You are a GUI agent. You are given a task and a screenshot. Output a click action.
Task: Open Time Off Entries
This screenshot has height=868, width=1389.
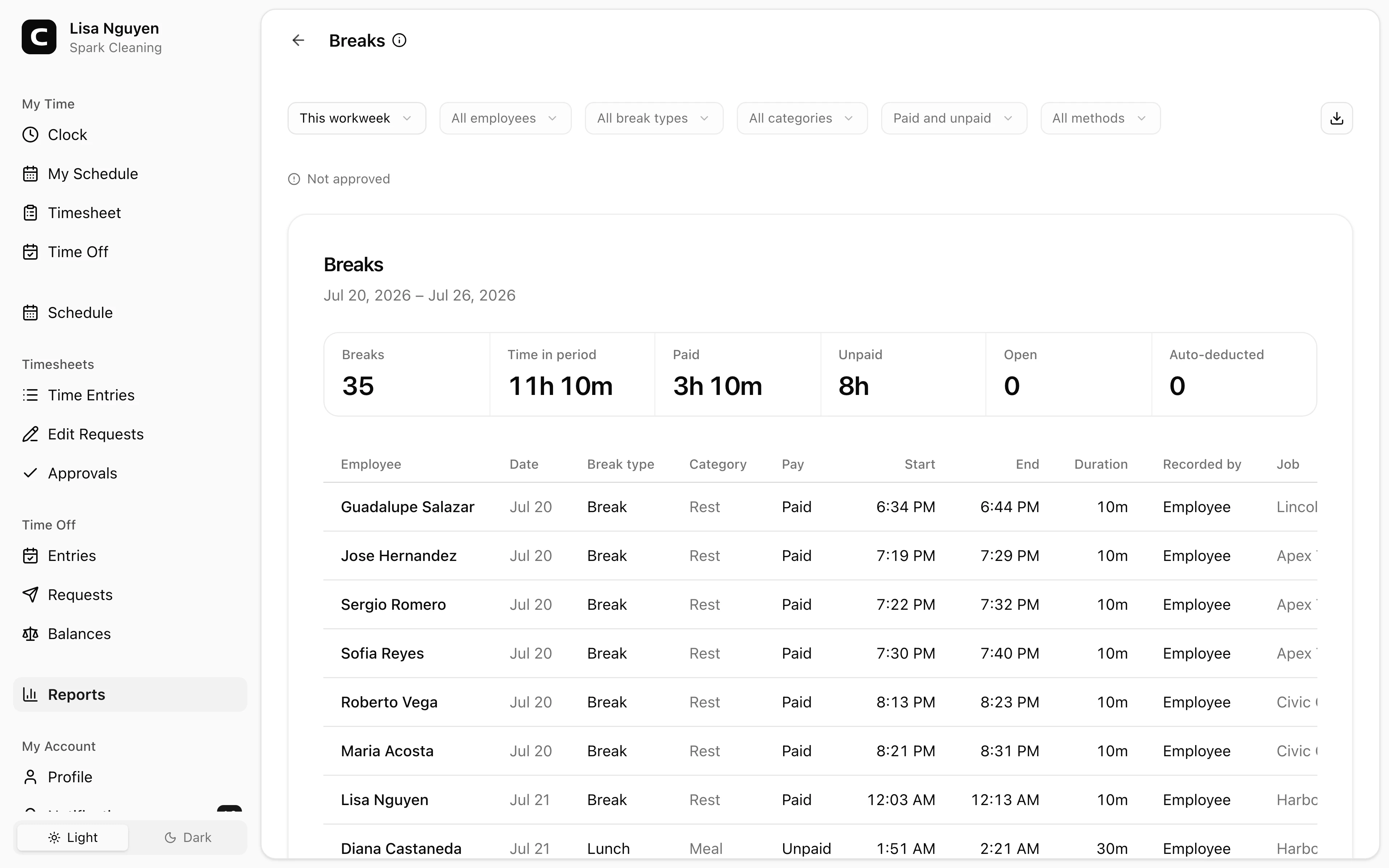click(x=130, y=556)
